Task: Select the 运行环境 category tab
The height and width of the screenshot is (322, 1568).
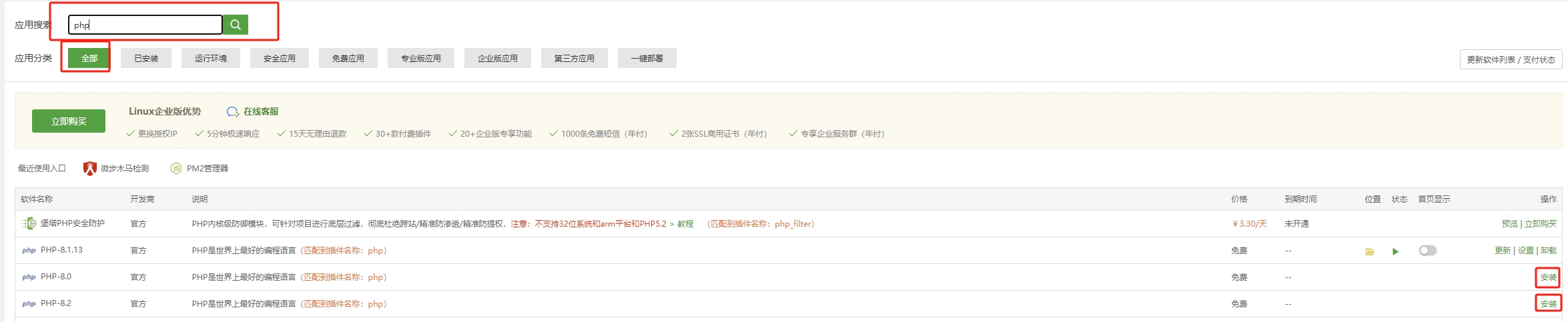Action: [x=211, y=59]
